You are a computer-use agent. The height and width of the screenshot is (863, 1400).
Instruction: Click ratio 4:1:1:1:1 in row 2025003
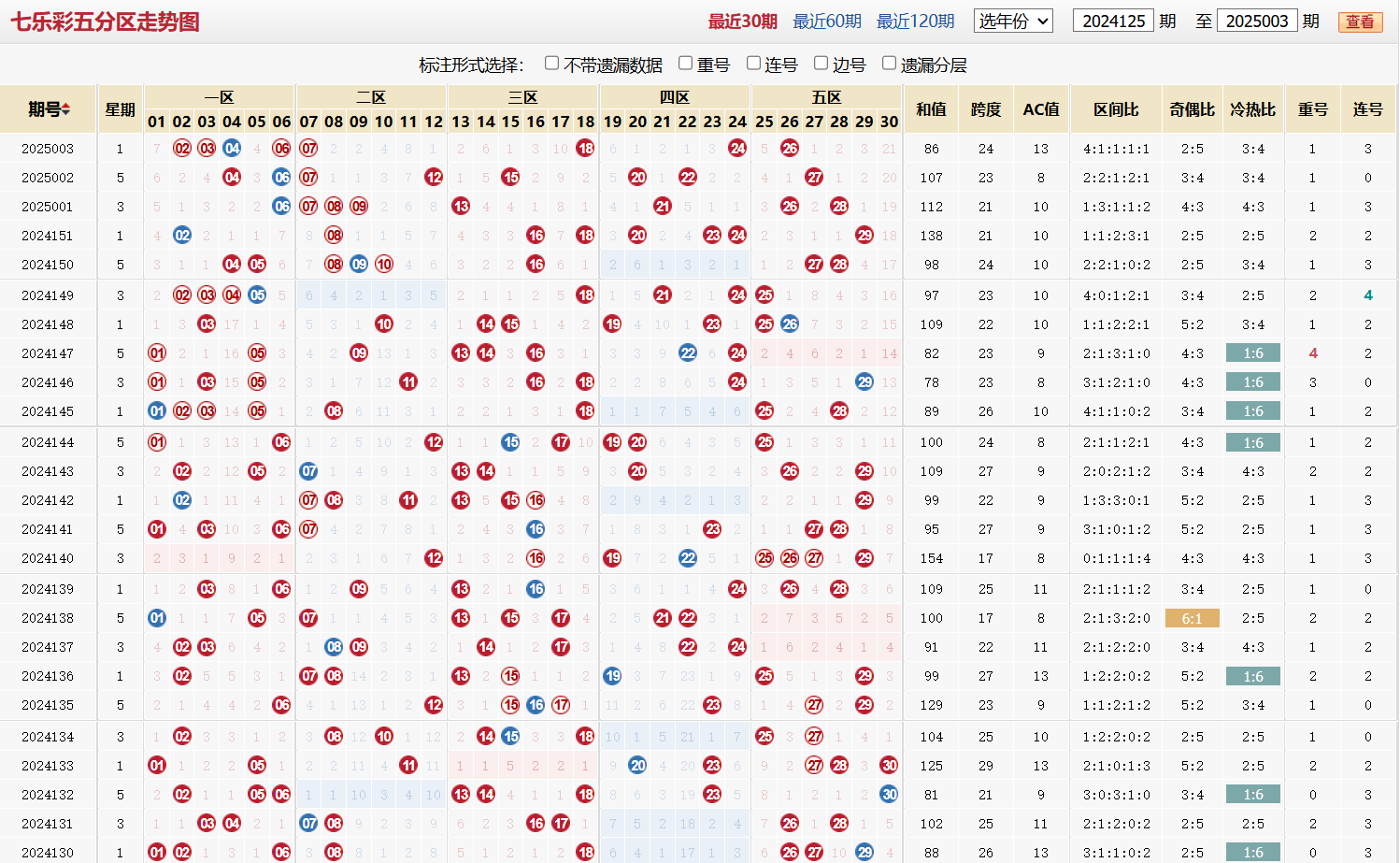[x=1116, y=149]
